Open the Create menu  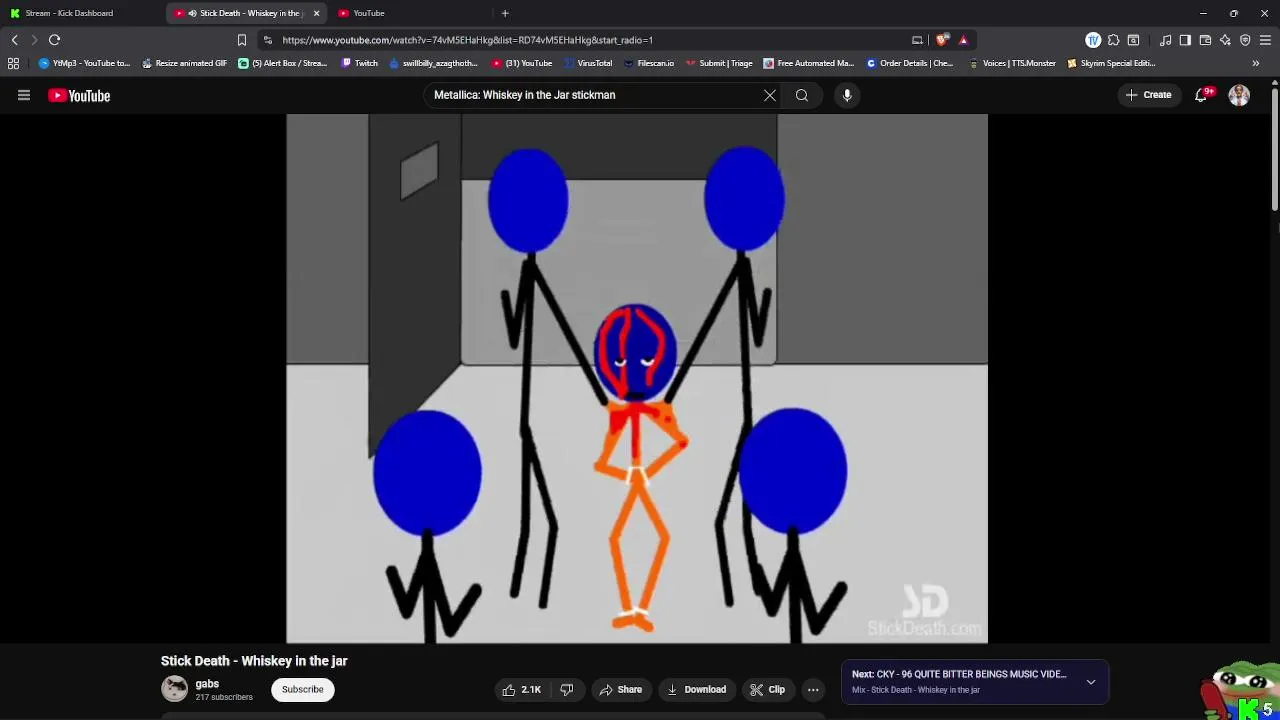[x=1148, y=95]
